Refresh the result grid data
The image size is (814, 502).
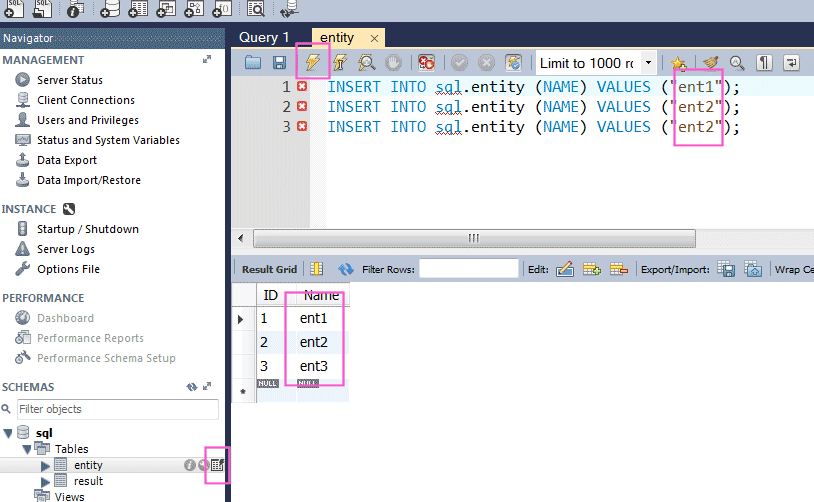346,269
